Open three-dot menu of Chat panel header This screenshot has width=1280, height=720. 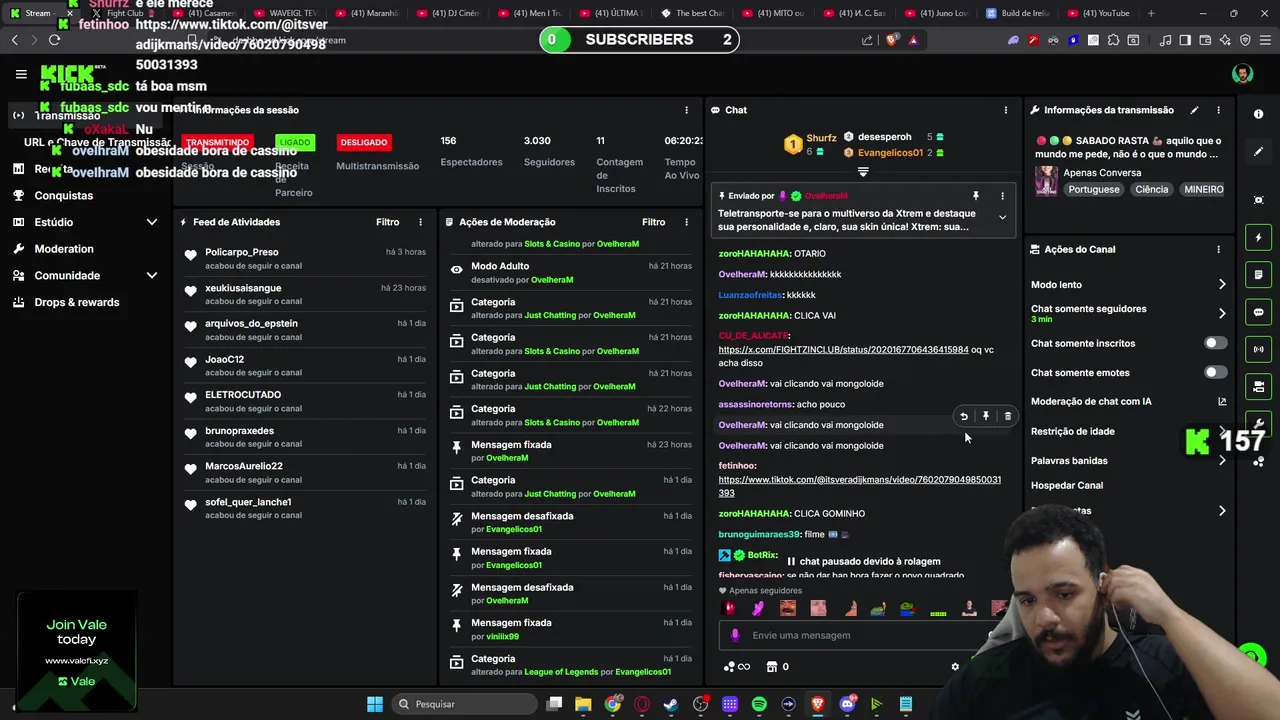click(x=1006, y=110)
